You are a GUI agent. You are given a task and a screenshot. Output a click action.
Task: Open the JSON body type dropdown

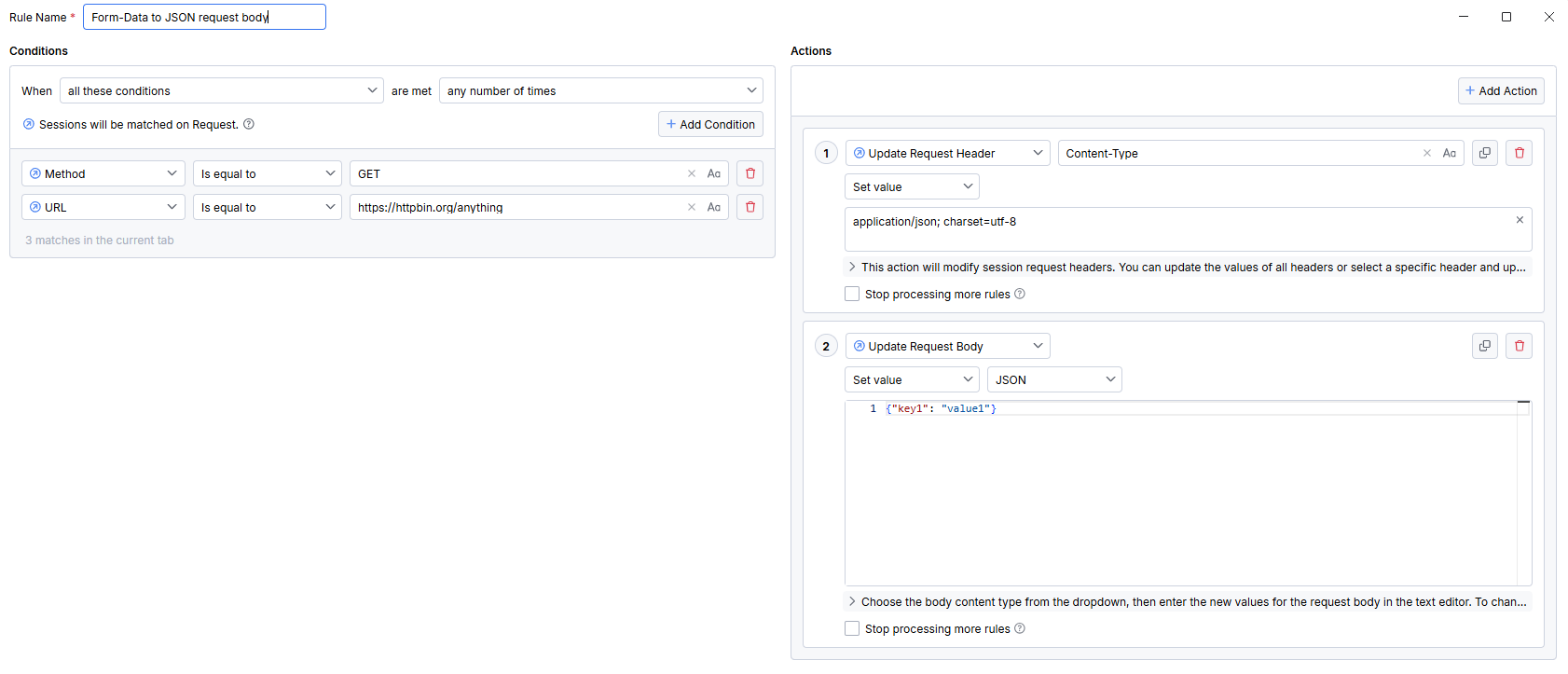[1054, 379]
